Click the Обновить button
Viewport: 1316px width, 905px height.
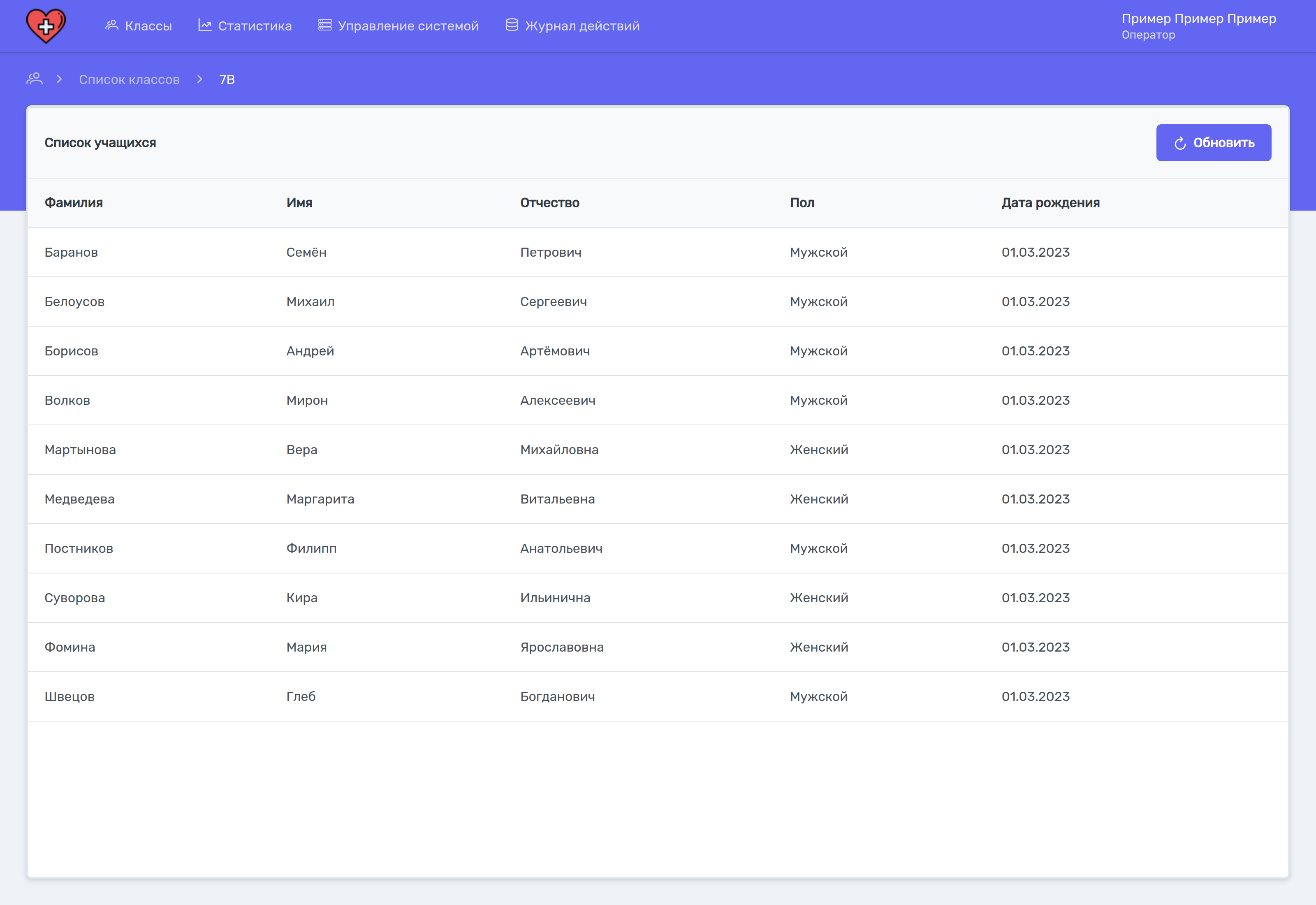(1214, 143)
